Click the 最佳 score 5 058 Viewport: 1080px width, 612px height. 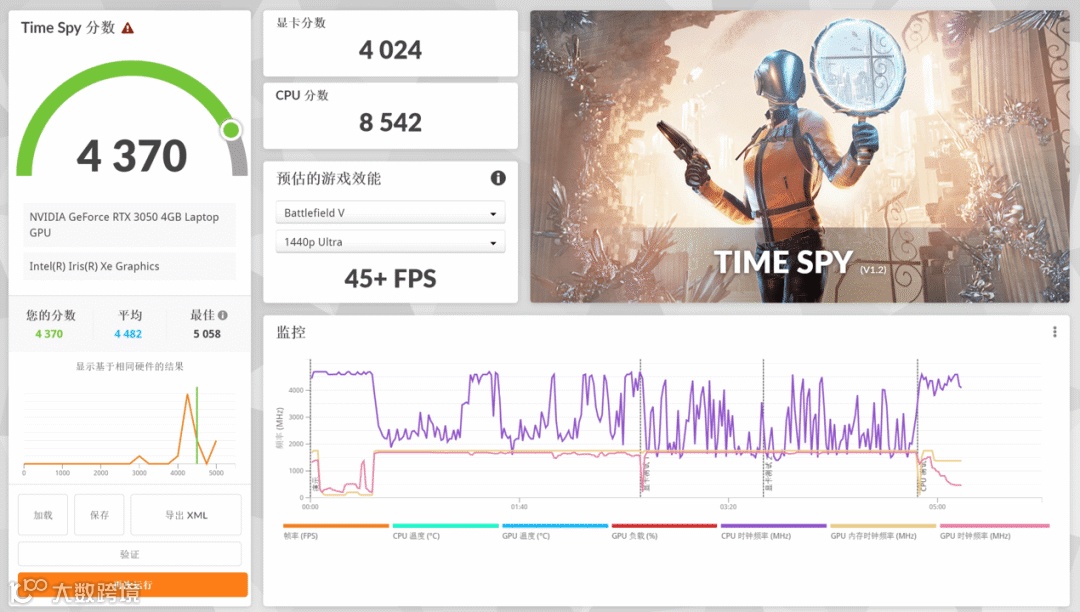(207, 334)
